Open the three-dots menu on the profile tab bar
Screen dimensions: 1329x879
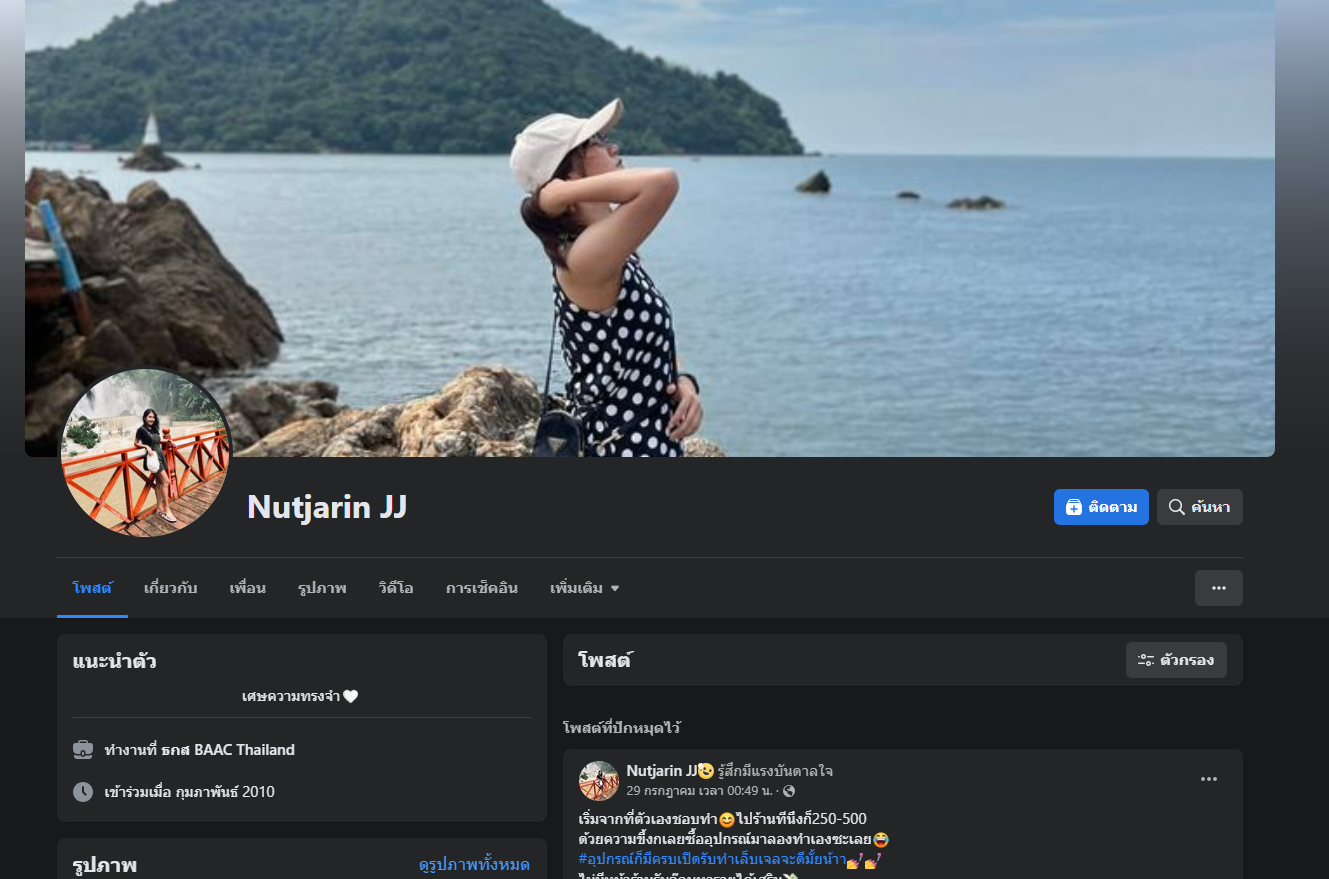(x=1219, y=588)
